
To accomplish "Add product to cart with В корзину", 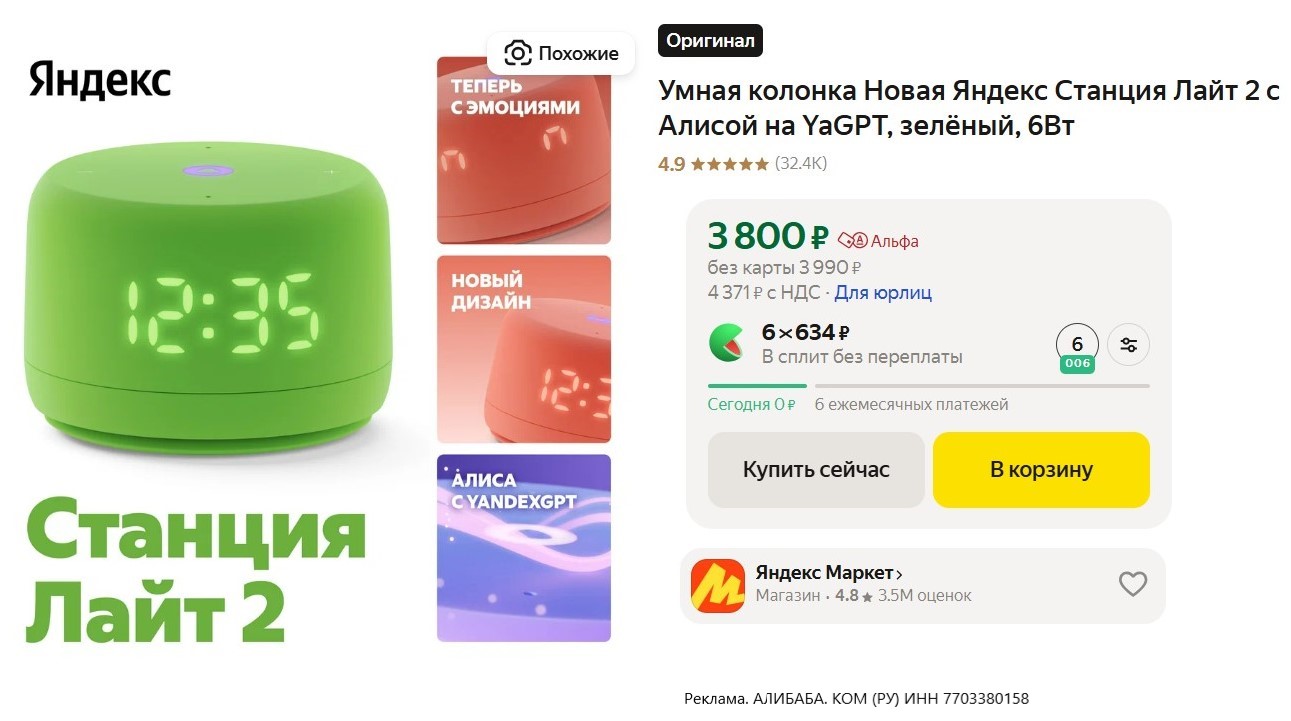I will coord(1041,470).
